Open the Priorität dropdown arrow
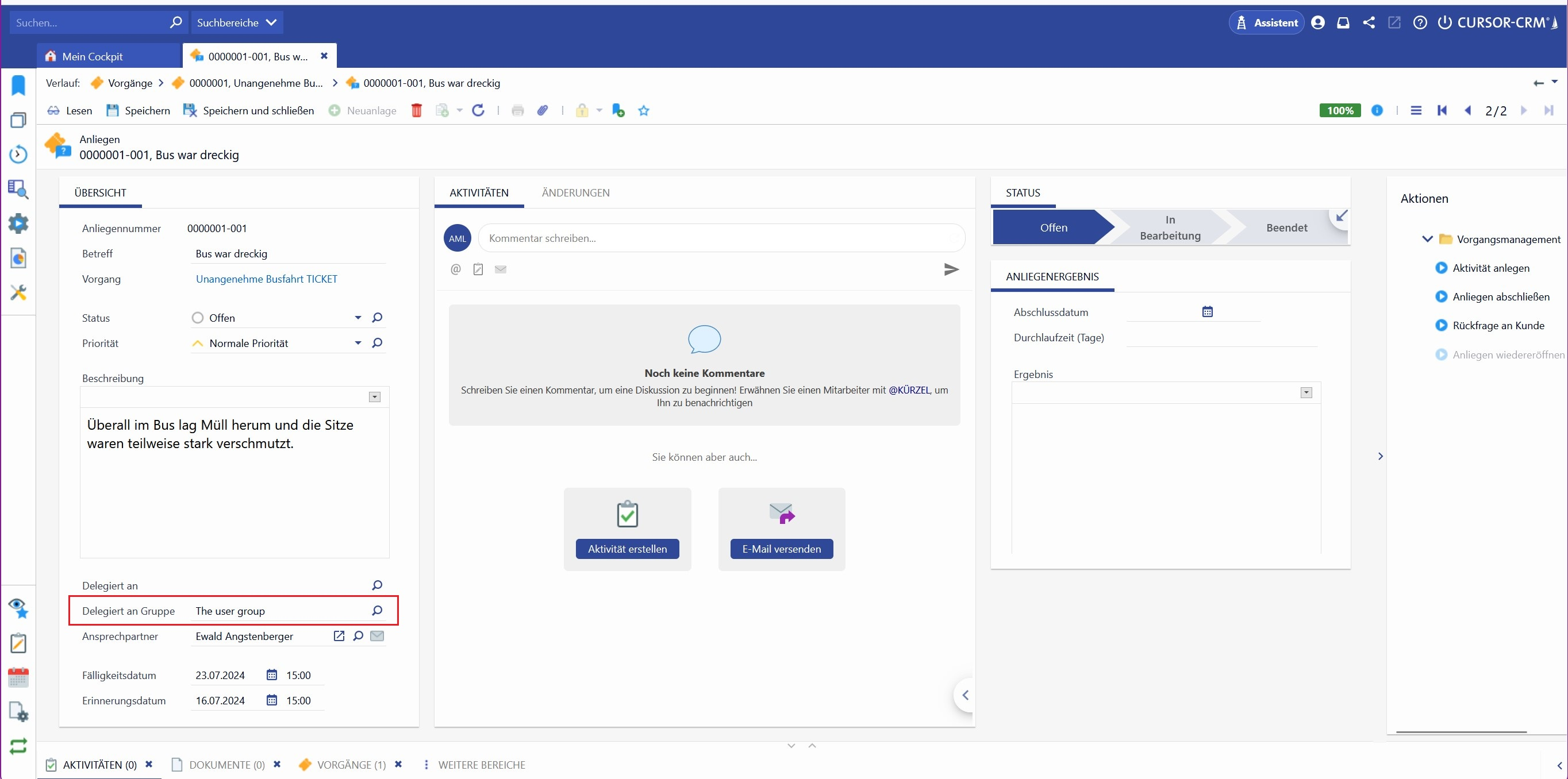This screenshot has height=779, width=1568. pyautogui.click(x=358, y=343)
